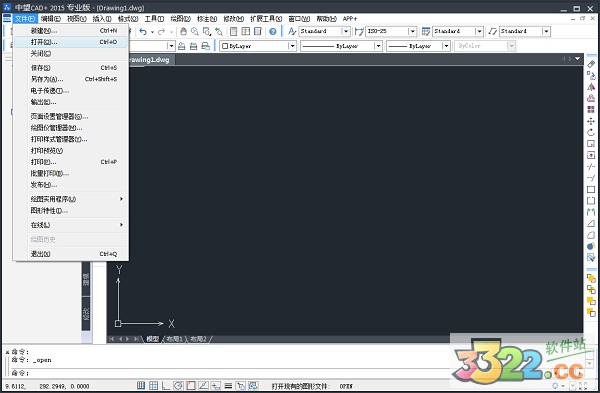600x393 pixels.
Task: Click the command line input field
Action: pos(230,373)
